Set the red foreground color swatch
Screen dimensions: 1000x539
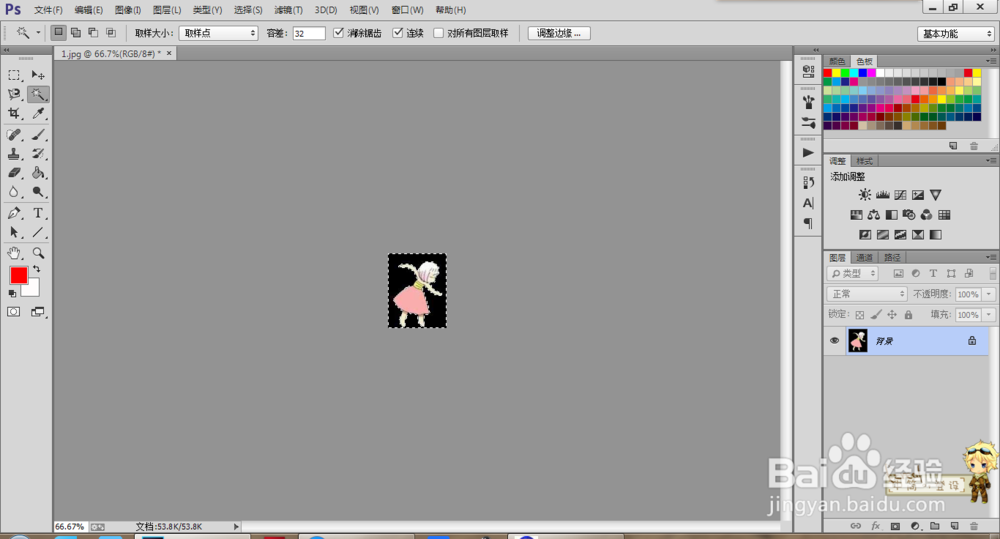tap(18, 275)
